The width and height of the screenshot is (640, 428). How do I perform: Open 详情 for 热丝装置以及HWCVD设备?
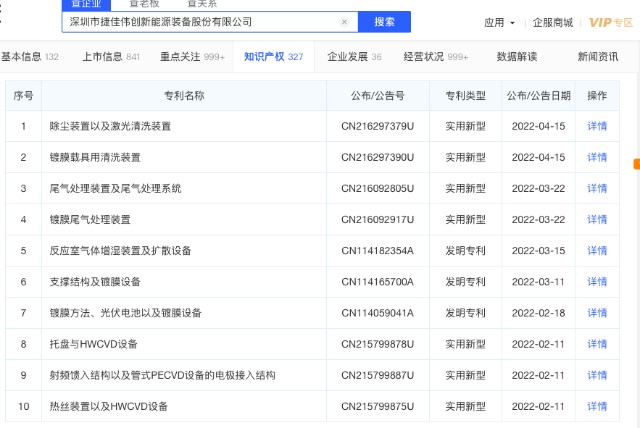point(597,406)
